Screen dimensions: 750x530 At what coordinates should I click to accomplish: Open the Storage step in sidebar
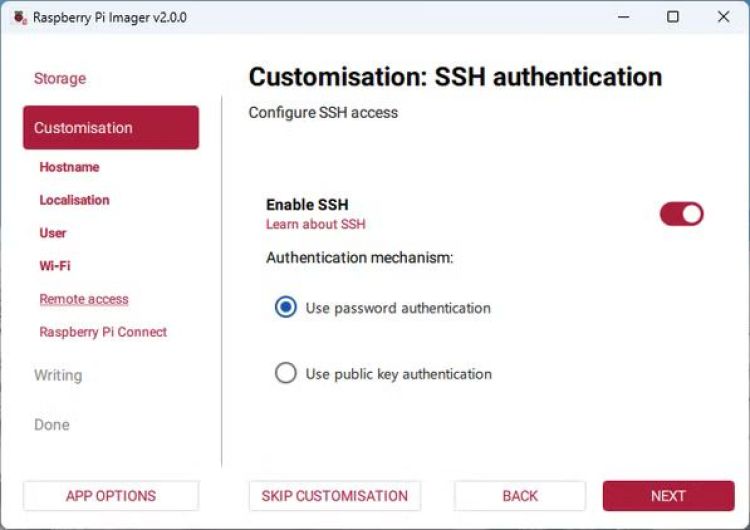tap(60, 78)
